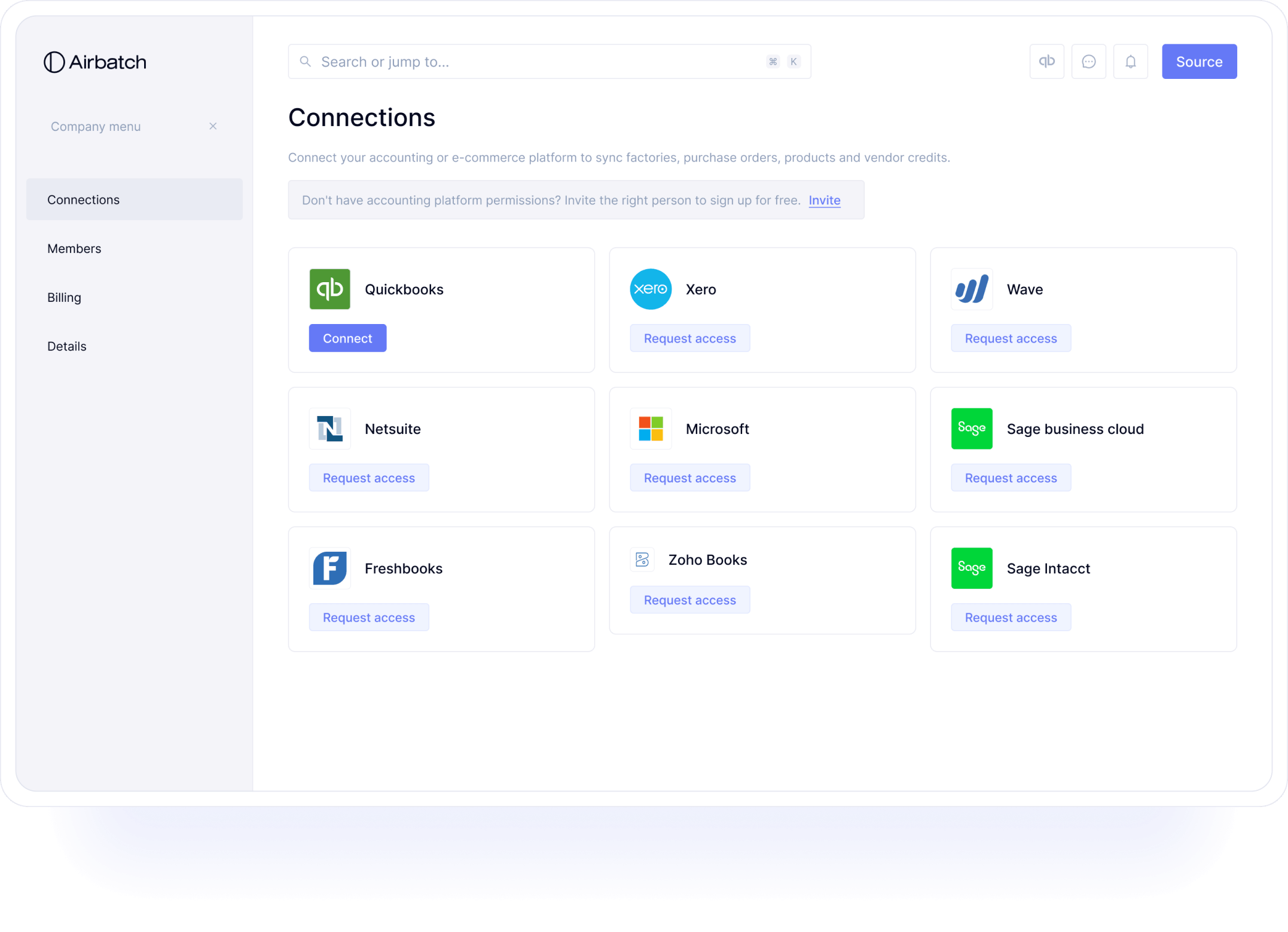Click the Freshbooks card title
The width and height of the screenshot is (1288, 932).
[x=403, y=568]
